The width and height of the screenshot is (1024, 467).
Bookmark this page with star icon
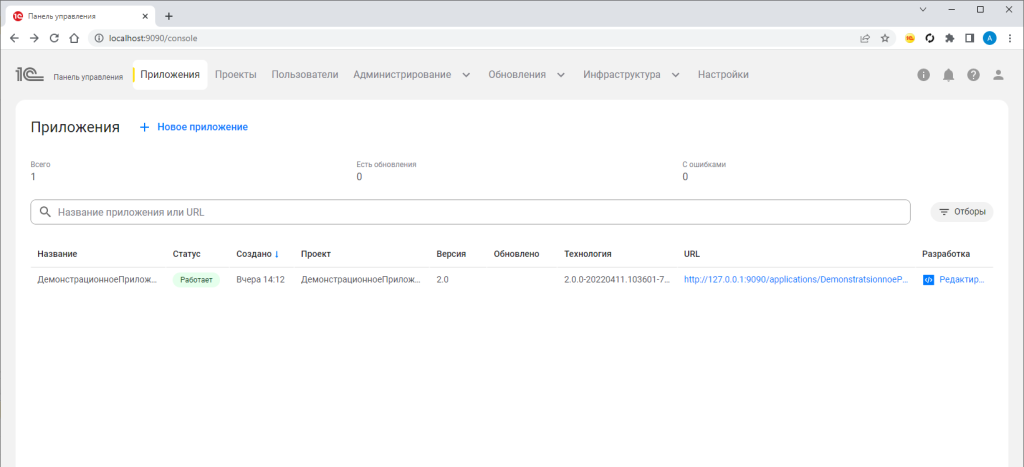pyautogui.click(x=885, y=38)
